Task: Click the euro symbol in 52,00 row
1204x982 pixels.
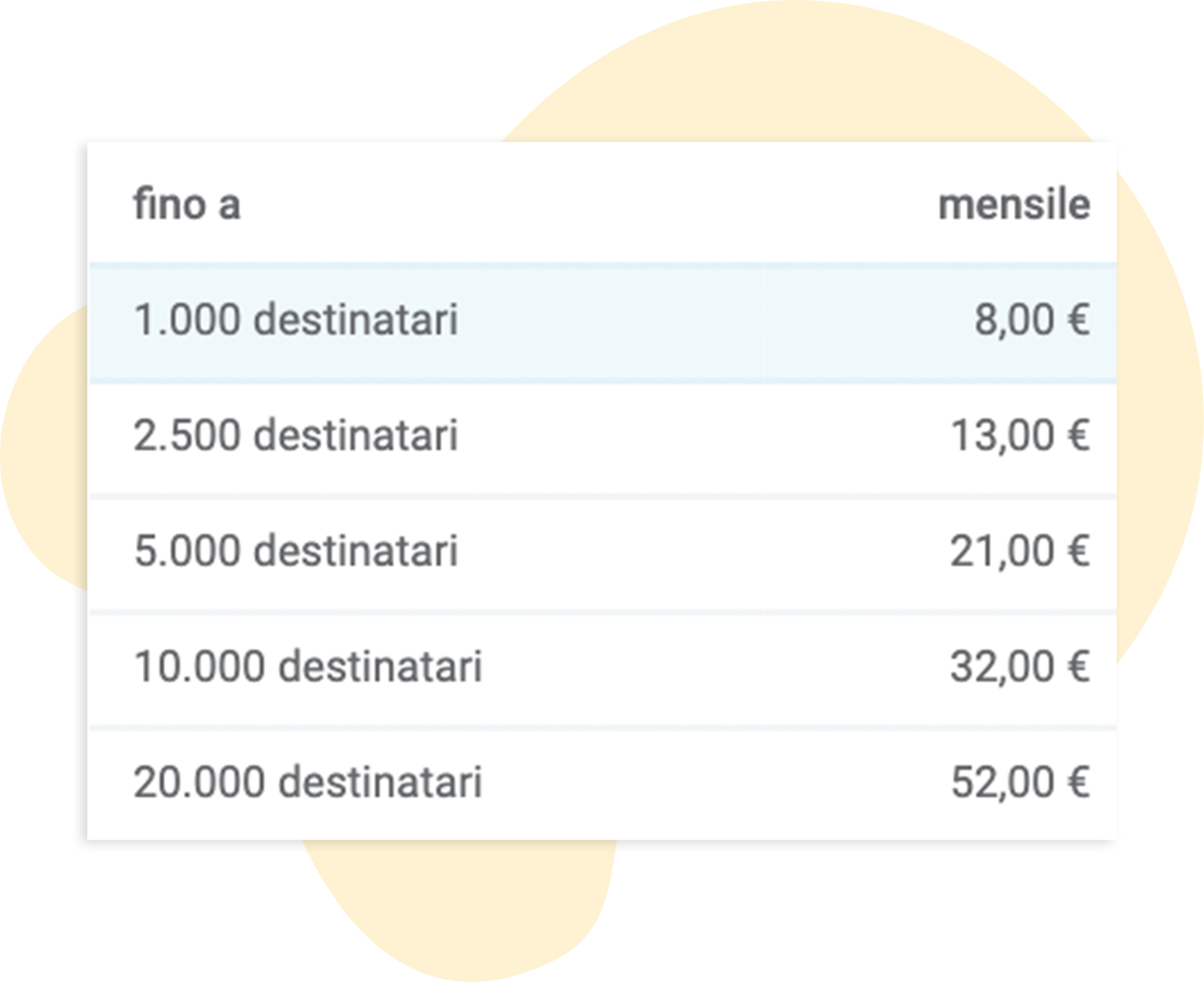Action: coord(1078,781)
